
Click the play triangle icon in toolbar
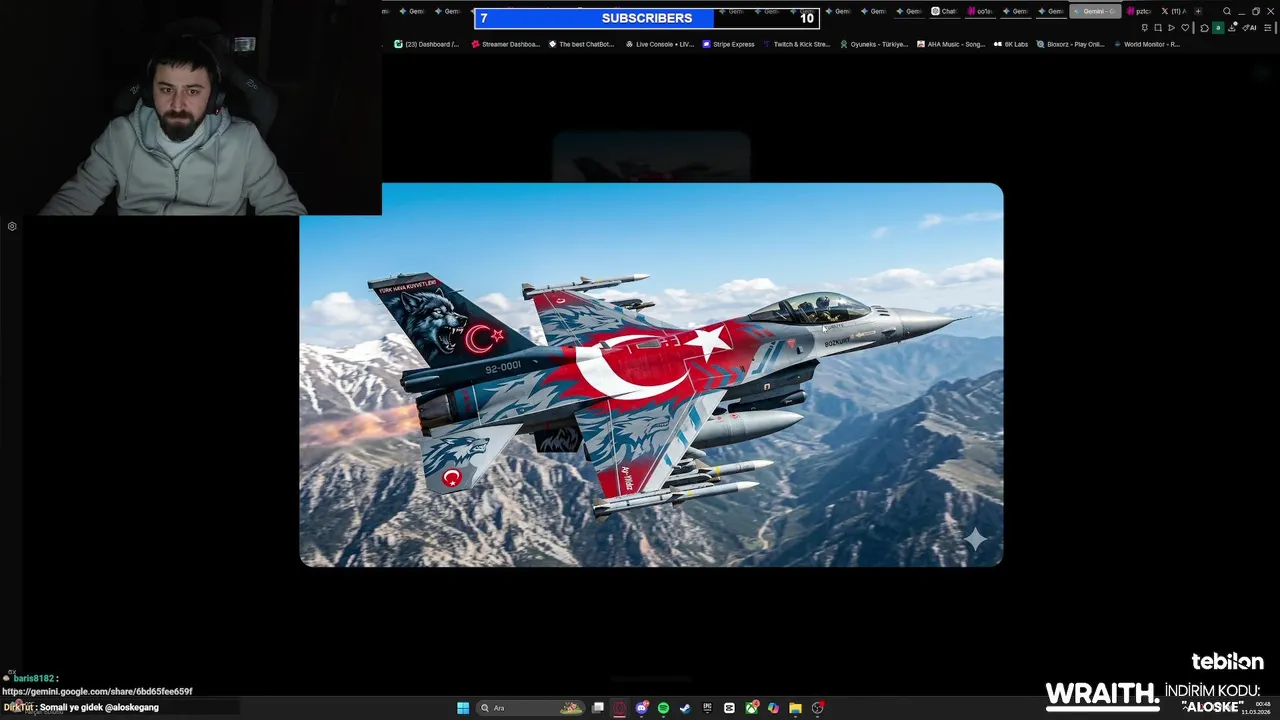1171,28
